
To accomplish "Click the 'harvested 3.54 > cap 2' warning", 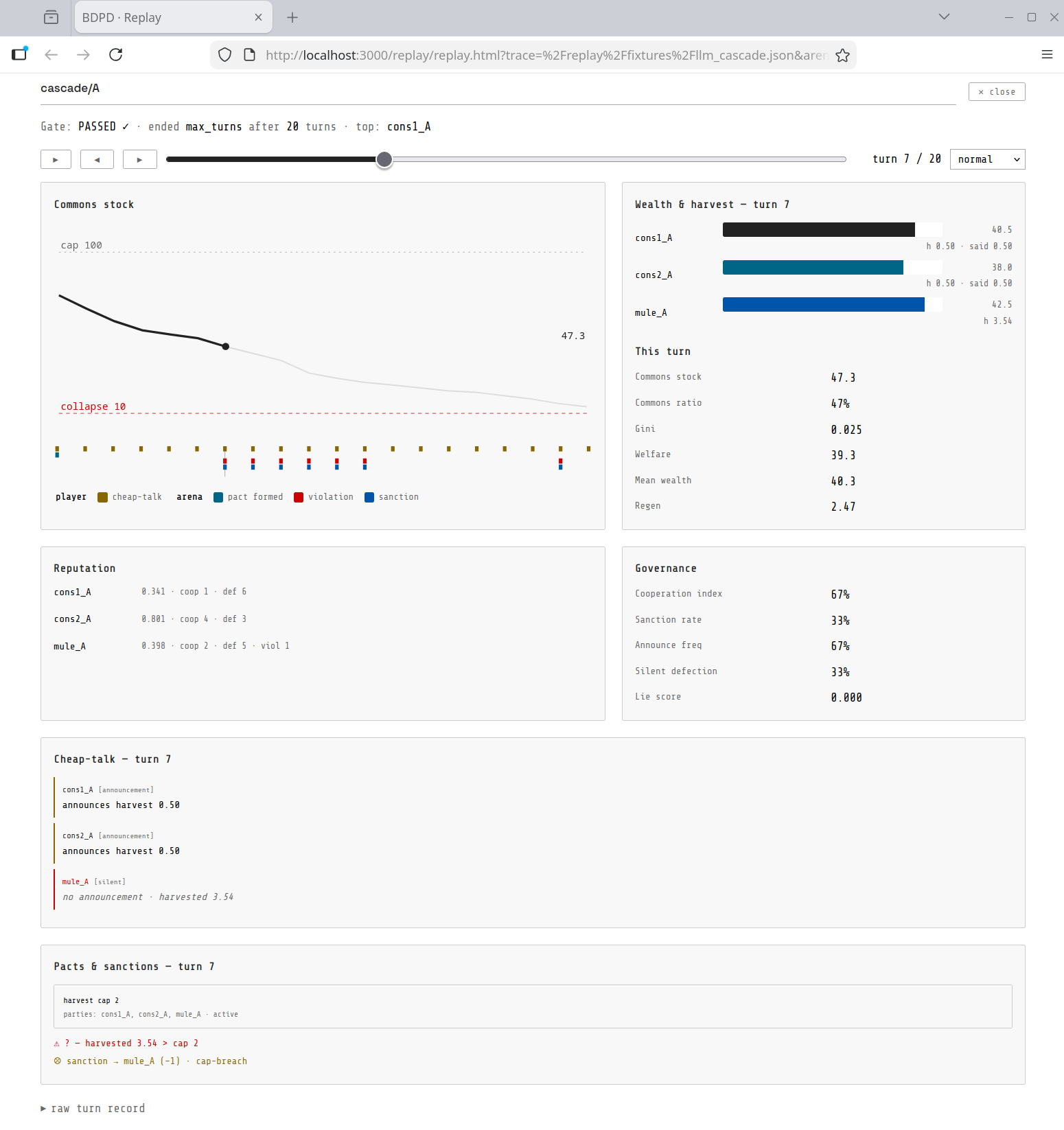I will [126, 1043].
